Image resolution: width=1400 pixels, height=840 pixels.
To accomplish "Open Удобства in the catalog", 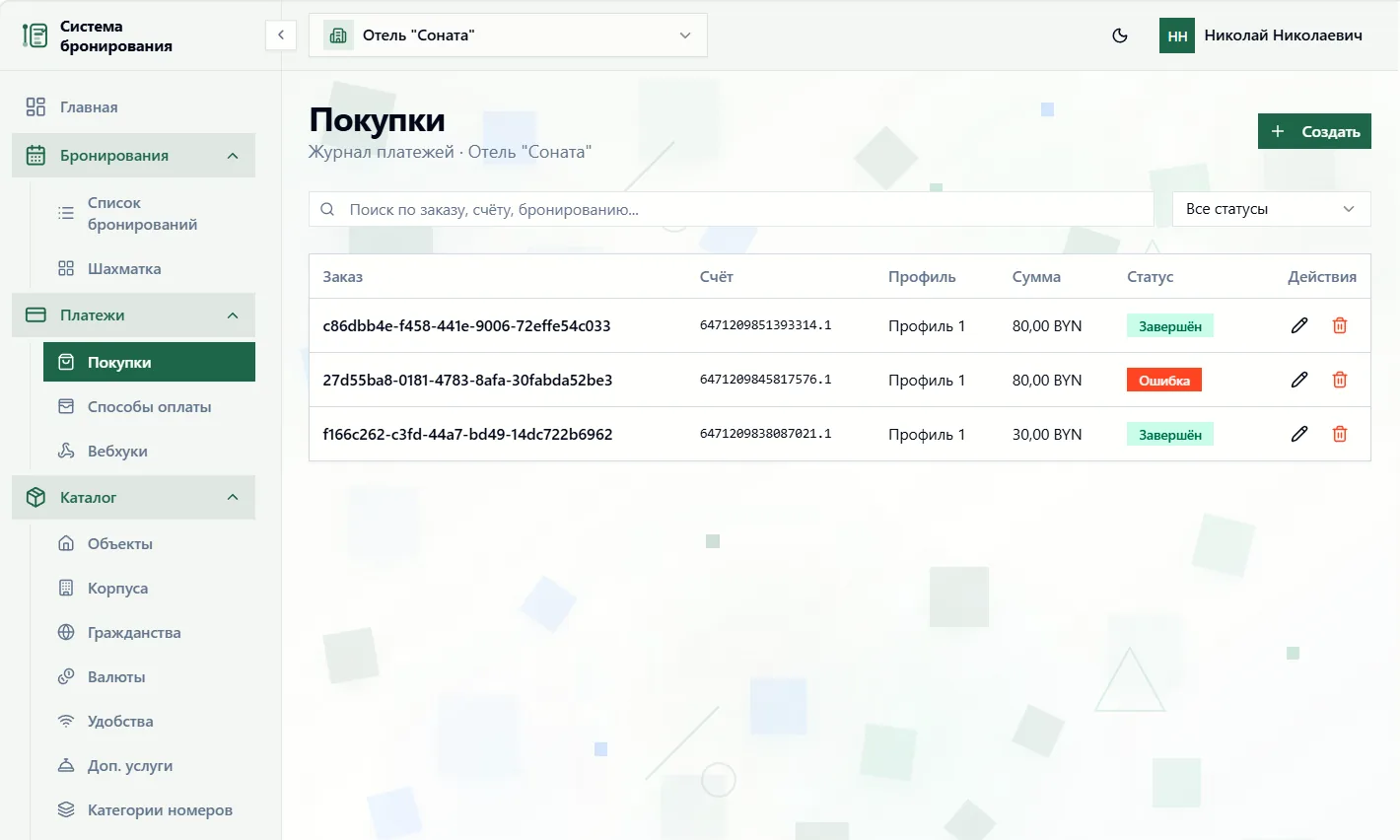I will click(149, 722).
